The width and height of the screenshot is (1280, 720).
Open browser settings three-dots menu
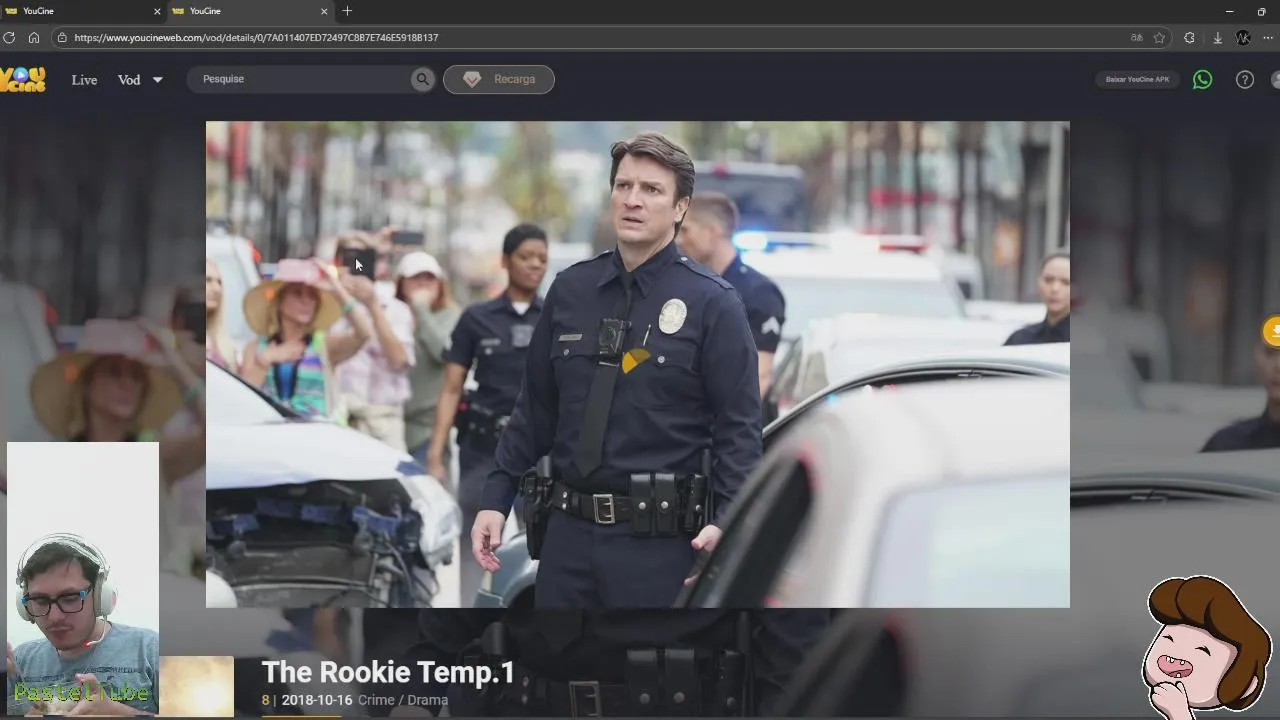1268,37
